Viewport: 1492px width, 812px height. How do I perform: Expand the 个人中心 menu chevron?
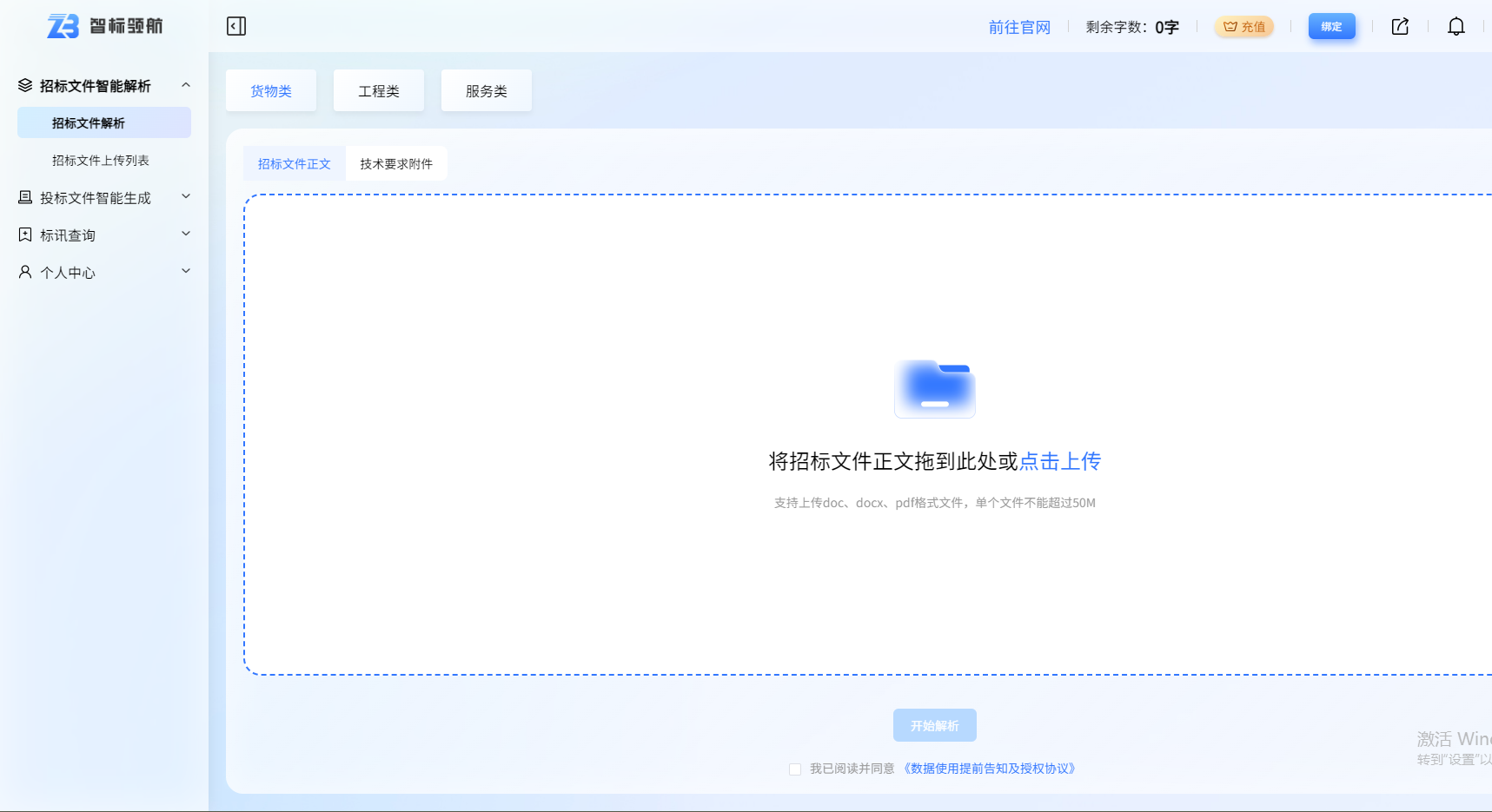(186, 272)
